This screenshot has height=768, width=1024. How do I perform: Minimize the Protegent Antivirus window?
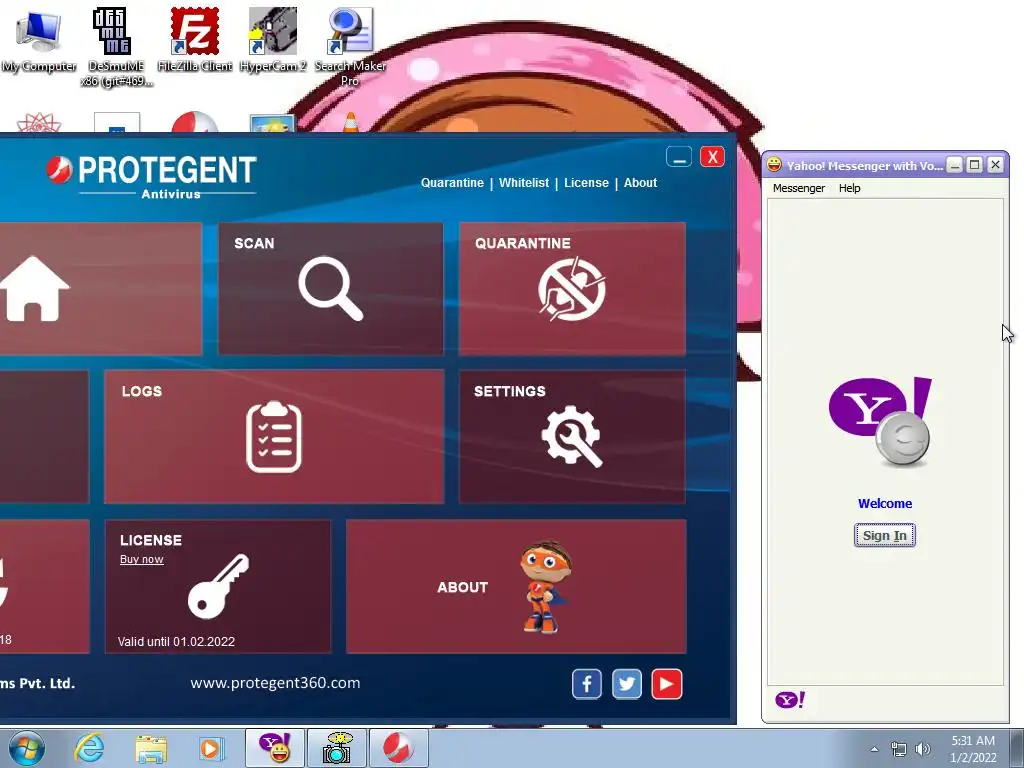click(679, 157)
